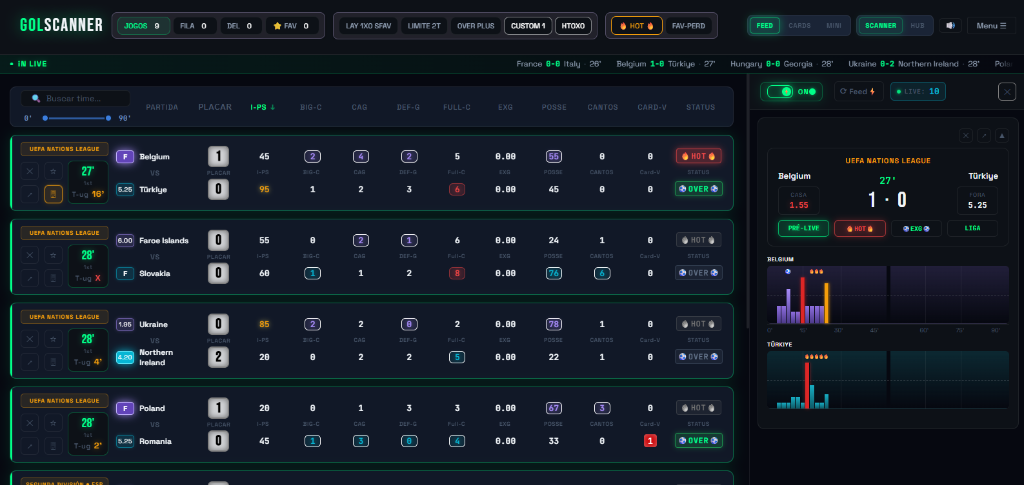Select the HUB mode tab

coord(918,25)
